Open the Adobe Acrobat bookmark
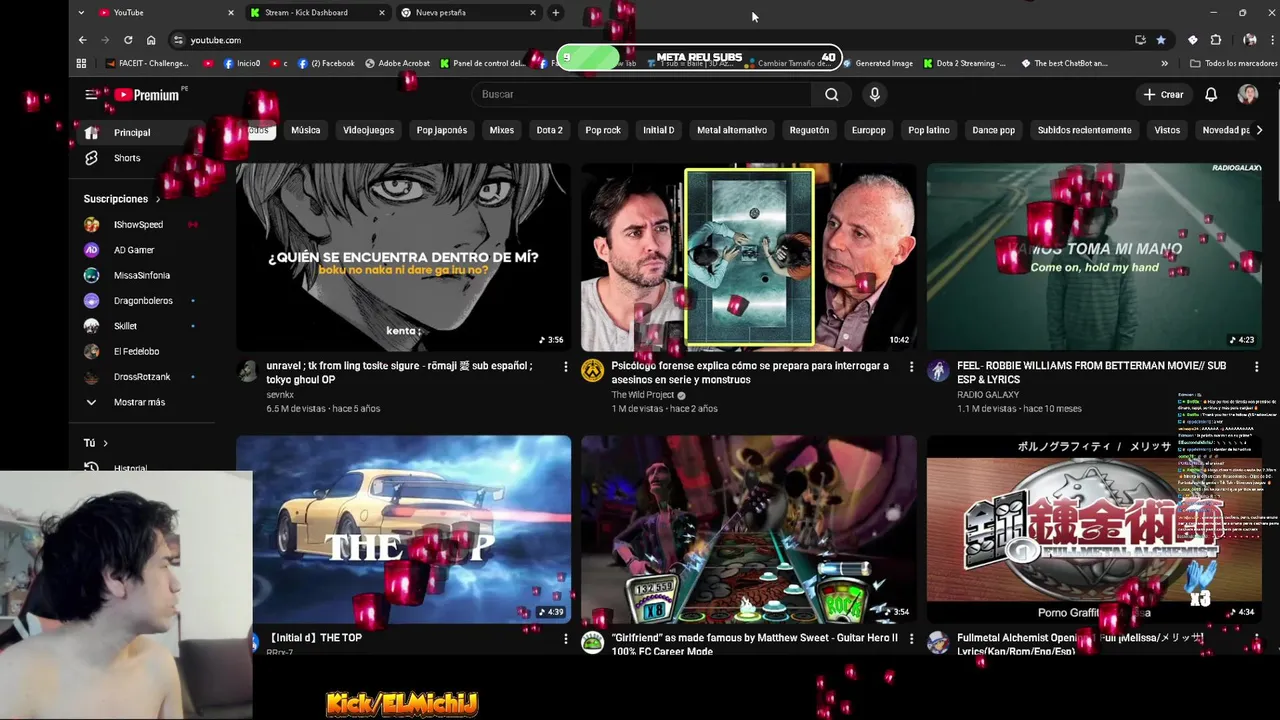 (x=397, y=63)
